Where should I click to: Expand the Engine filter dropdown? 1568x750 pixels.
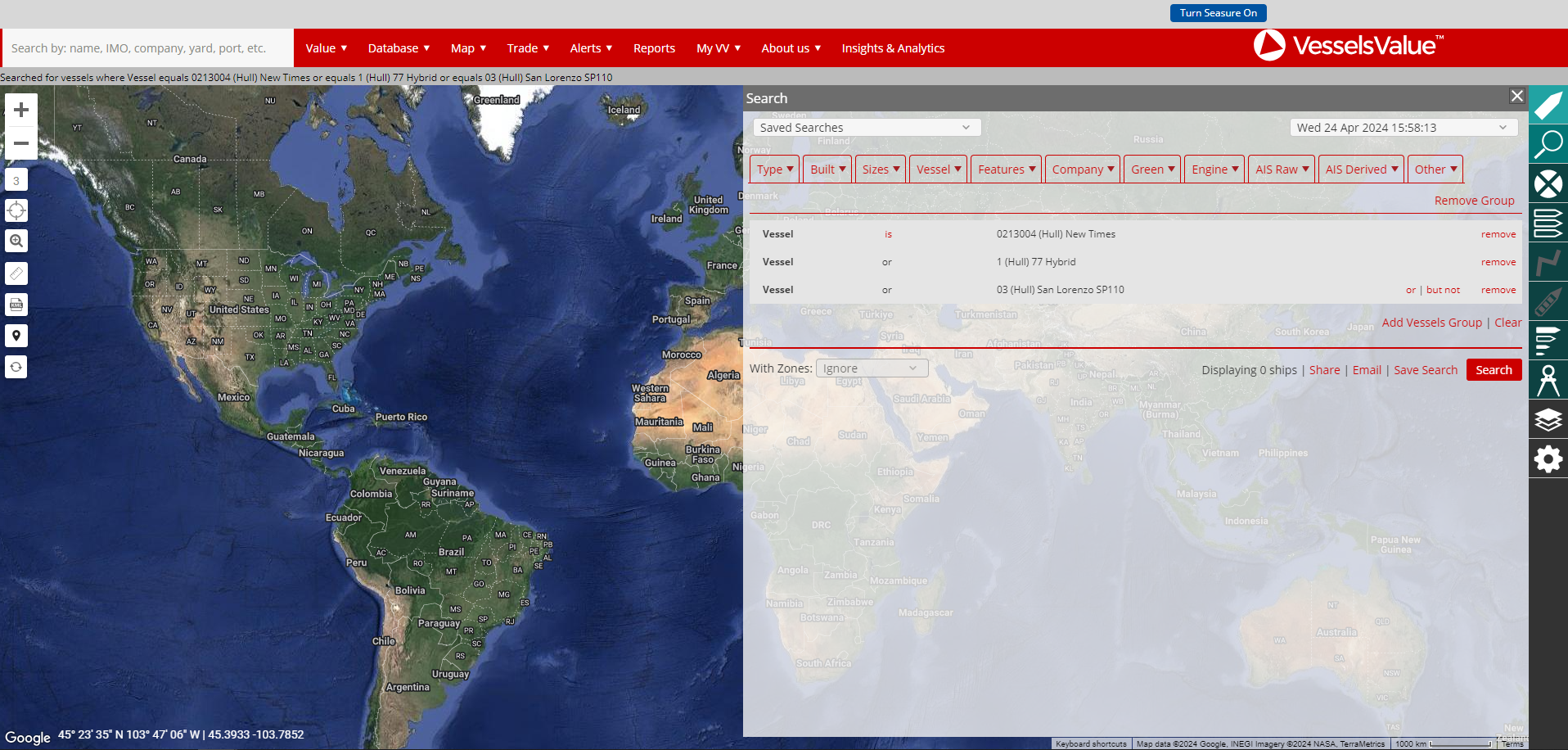1214,169
